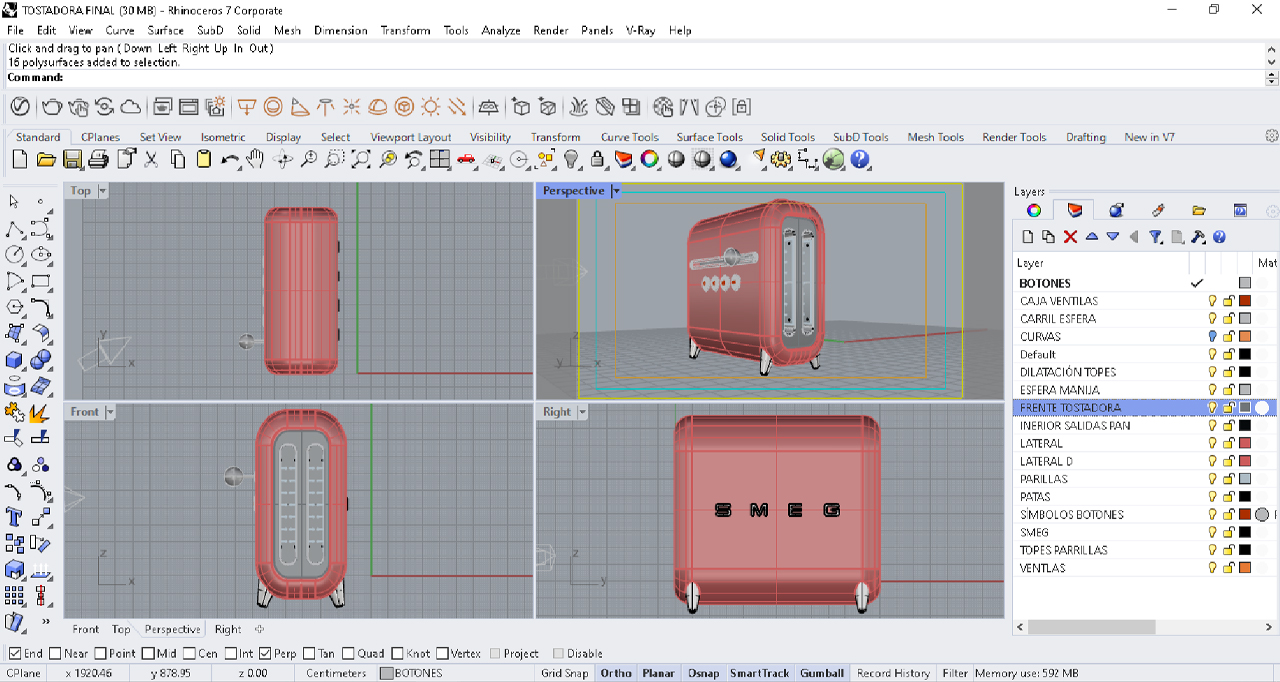Click the Undo arrow icon
The width and height of the screenshot is (1280, 682).
(230, 159)
